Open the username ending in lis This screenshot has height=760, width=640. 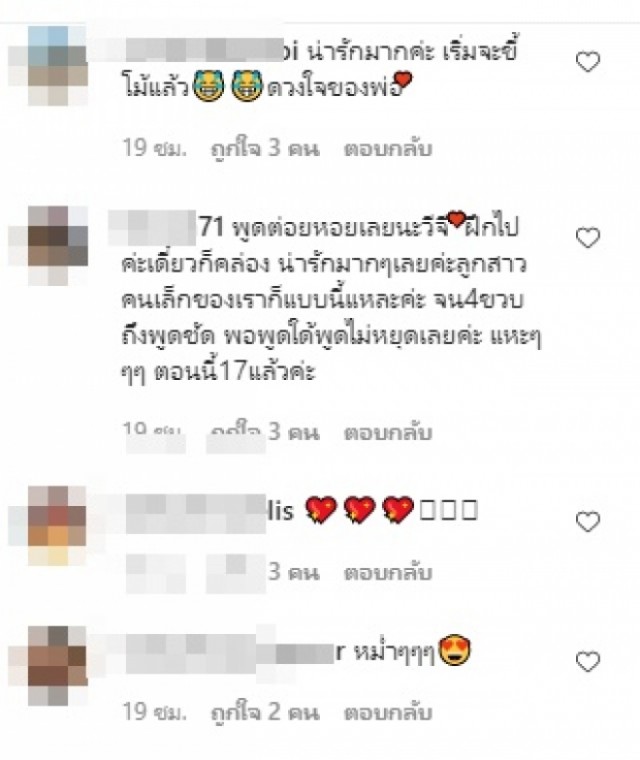[201, 511]
